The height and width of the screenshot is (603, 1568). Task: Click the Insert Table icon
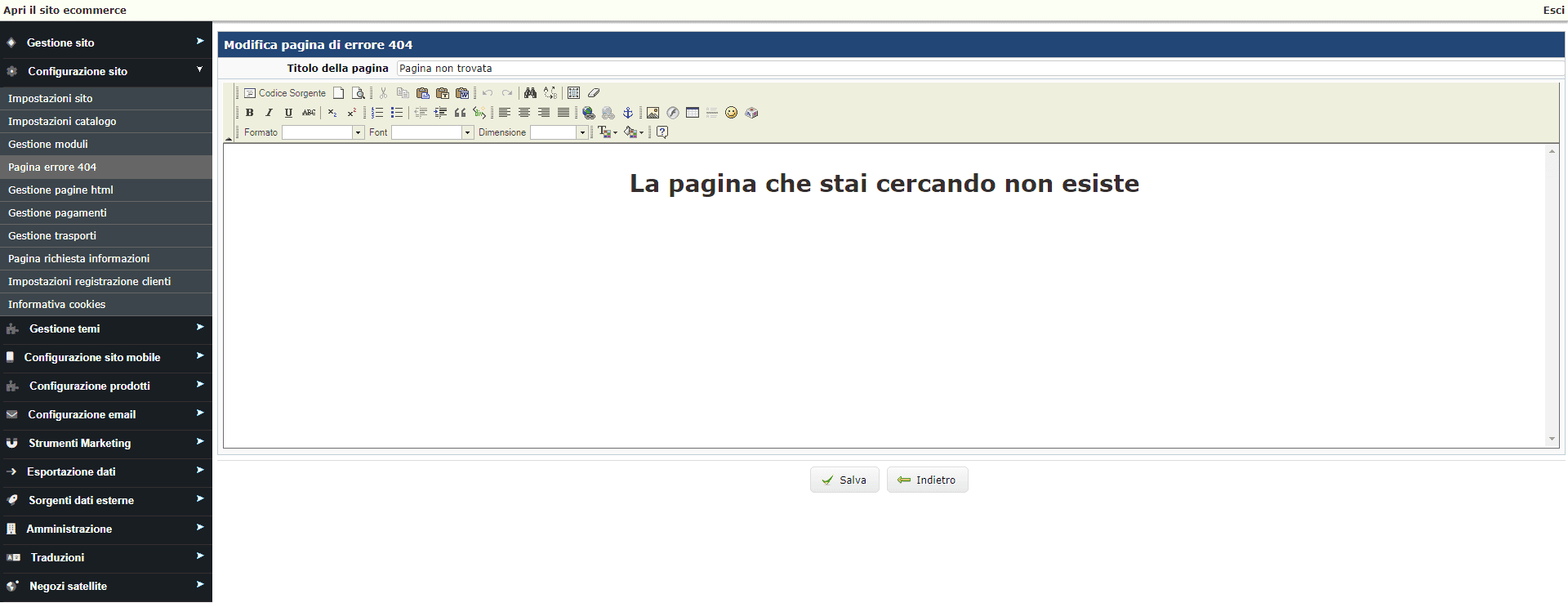tap(693, 113)
